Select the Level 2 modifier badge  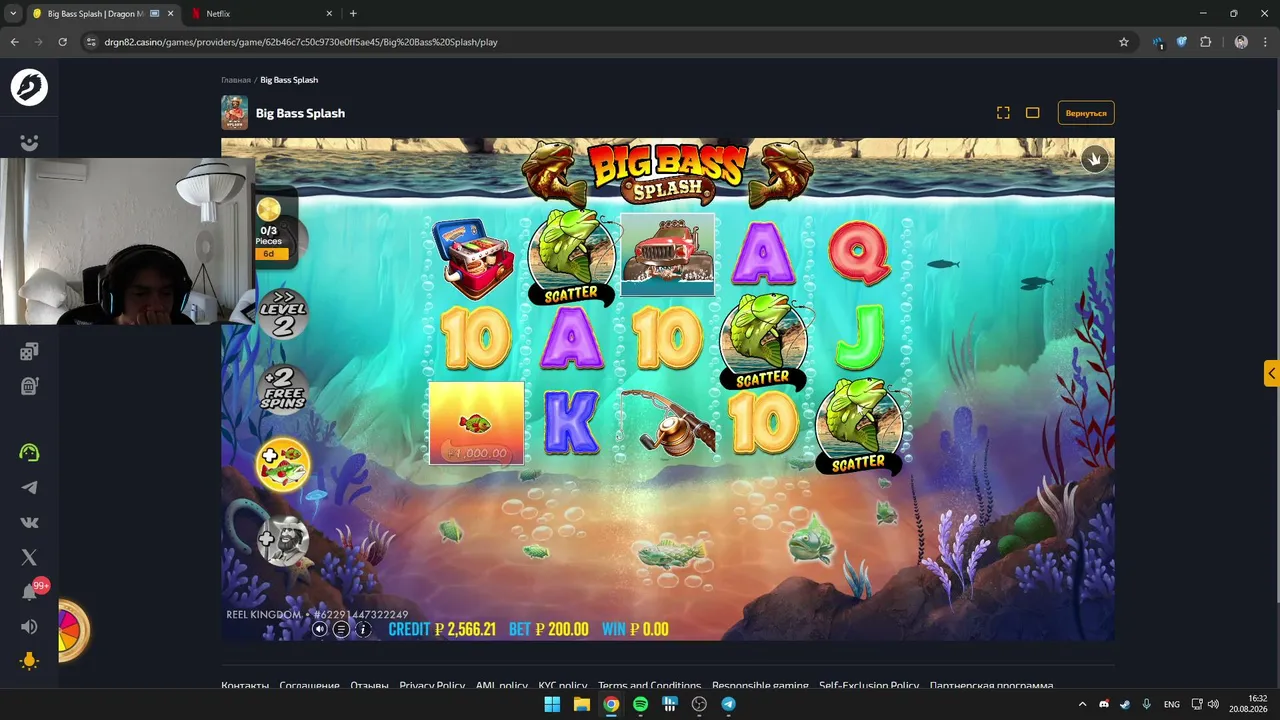283,312
